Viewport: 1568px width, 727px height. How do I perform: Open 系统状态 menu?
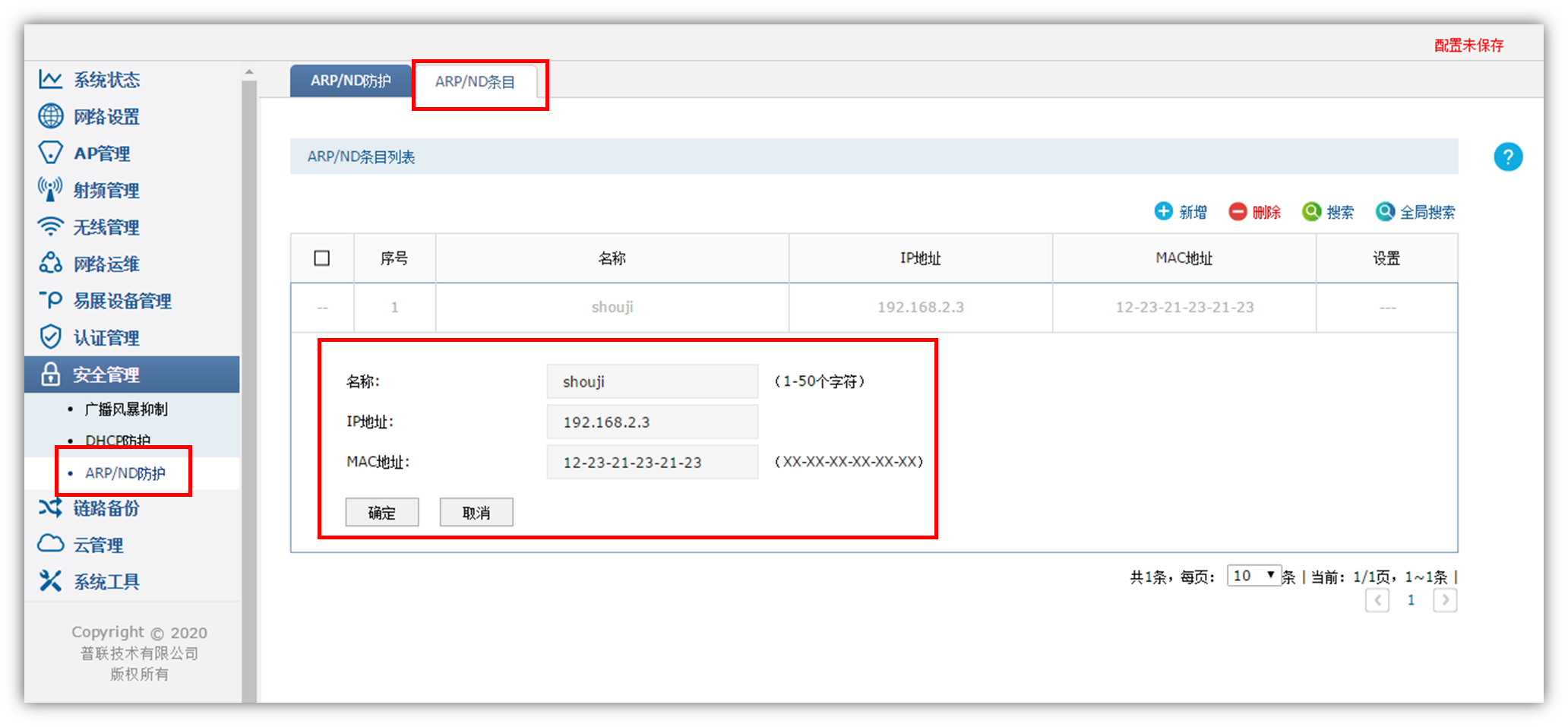tap(106, 79)
